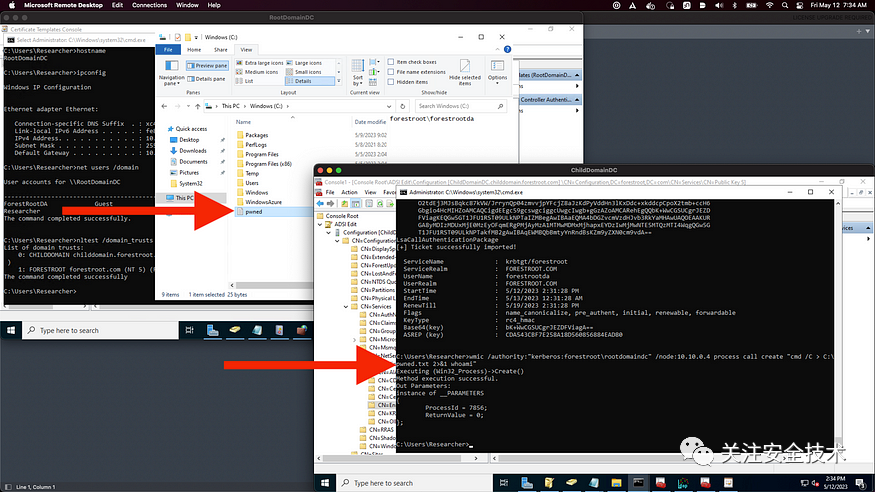Collapse the ADSI Edit tree node

tap(320, 224)
